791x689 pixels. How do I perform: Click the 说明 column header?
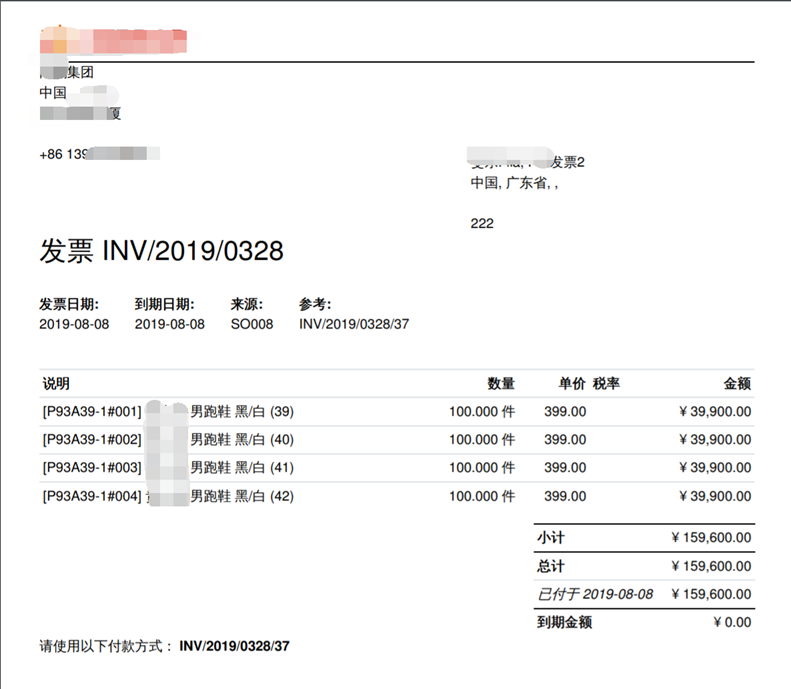[56, 383]
